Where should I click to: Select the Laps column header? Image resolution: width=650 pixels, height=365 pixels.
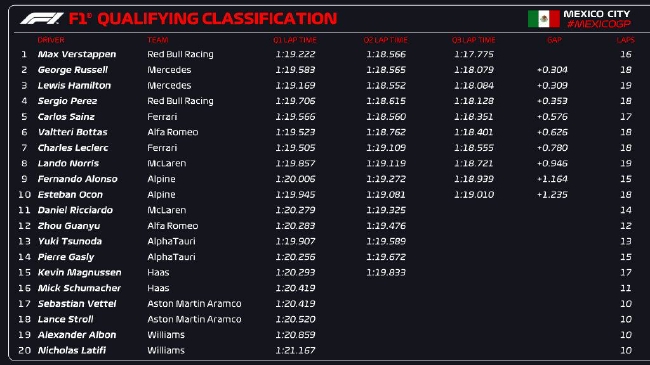(x=625, y=40)
